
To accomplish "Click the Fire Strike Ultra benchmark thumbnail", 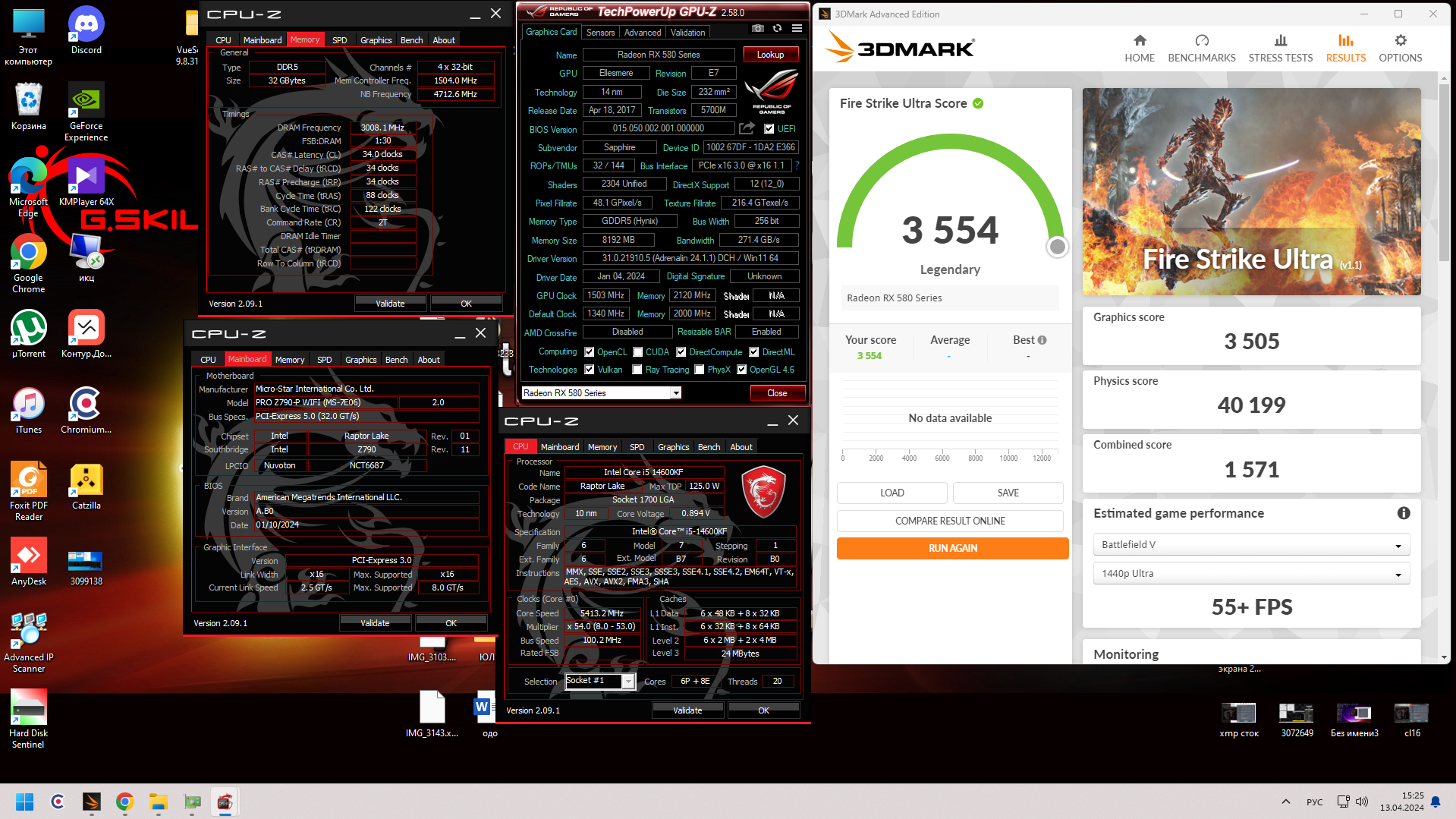I will [1251, 192].
